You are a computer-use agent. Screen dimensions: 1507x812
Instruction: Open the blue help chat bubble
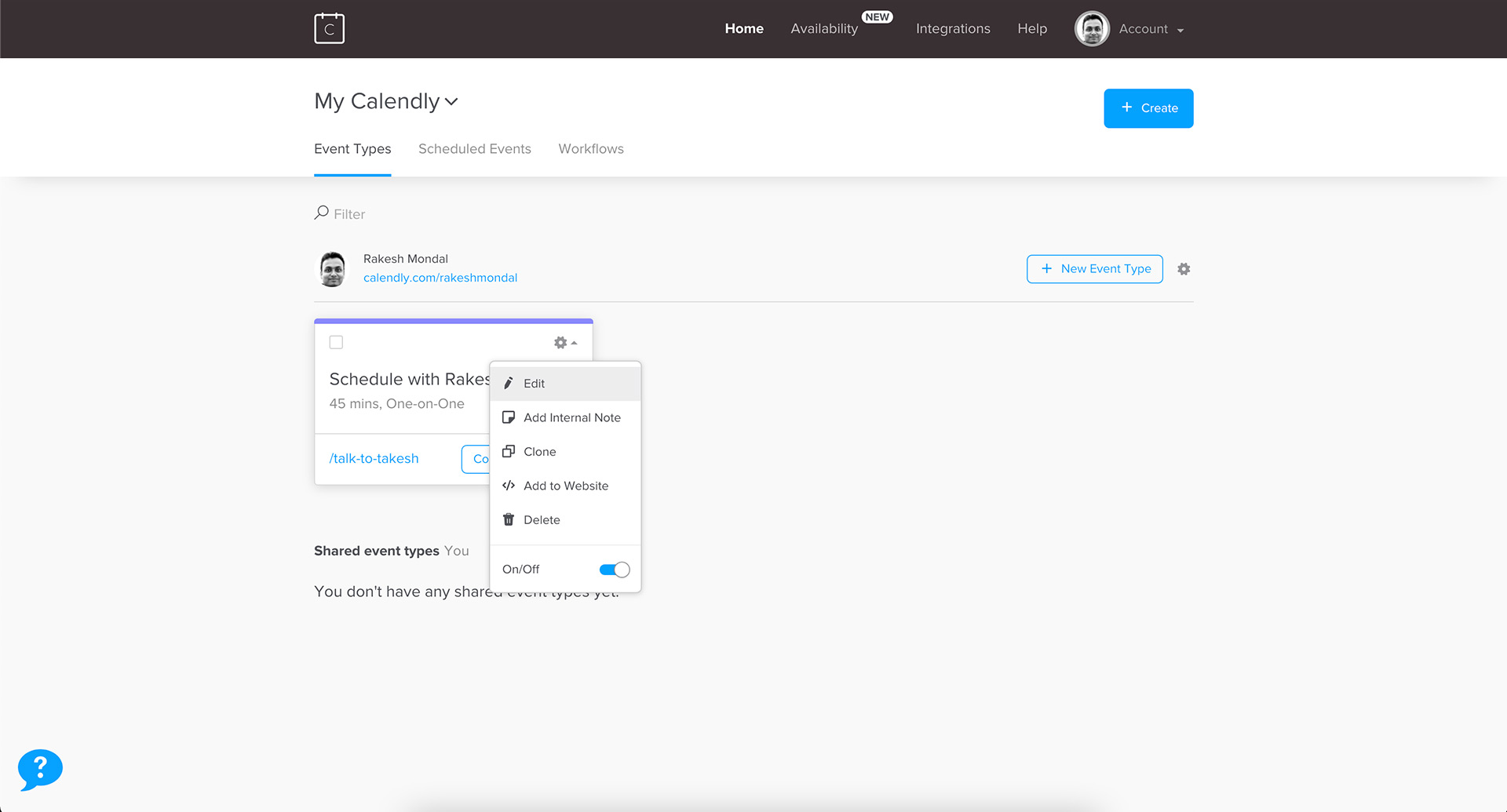[40, 769]
